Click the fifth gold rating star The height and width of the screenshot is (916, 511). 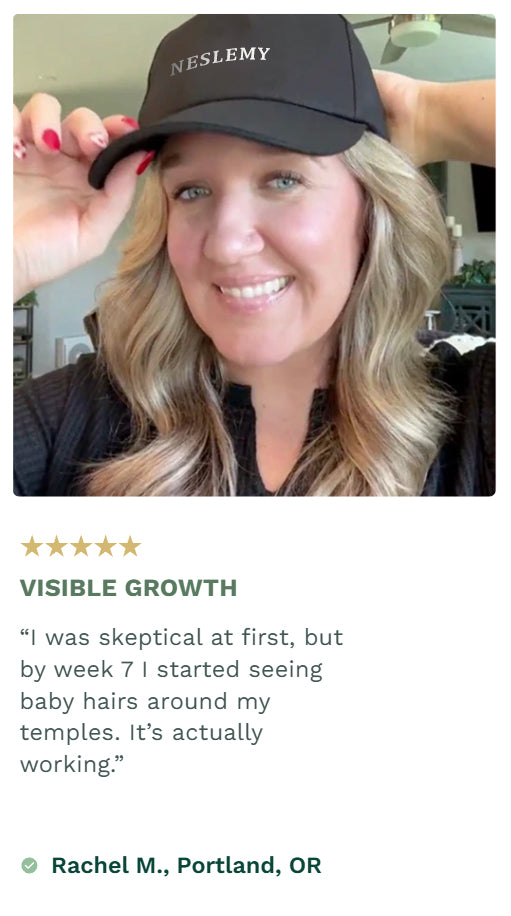coord(130,546)
